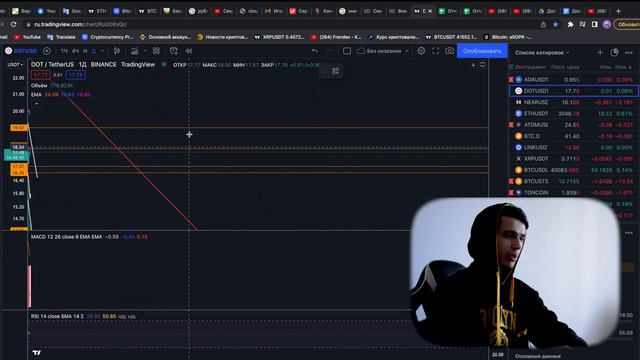
Task: Select the NEARUSDT watchlist row
Action: tap(573, 102)
